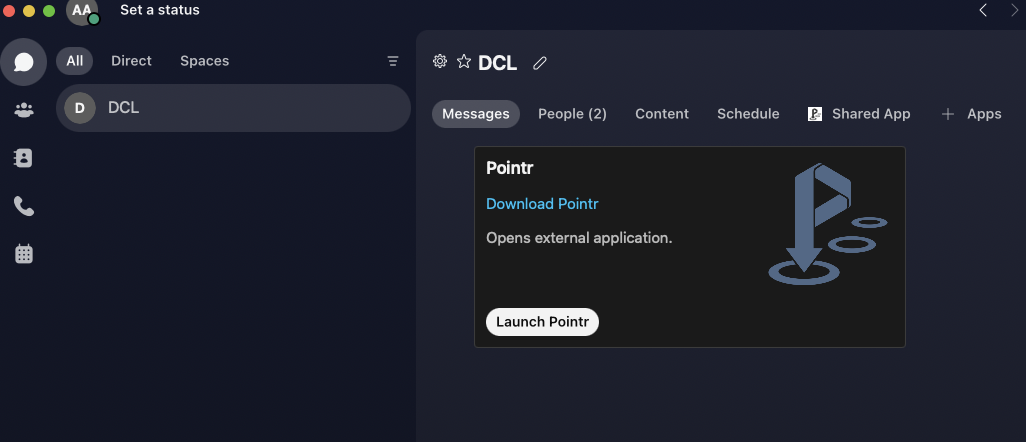Image resolution: width=1026 pixels, height=442 pixels.
Task: Click the DCL space header title
Action: tap(498, 63)
